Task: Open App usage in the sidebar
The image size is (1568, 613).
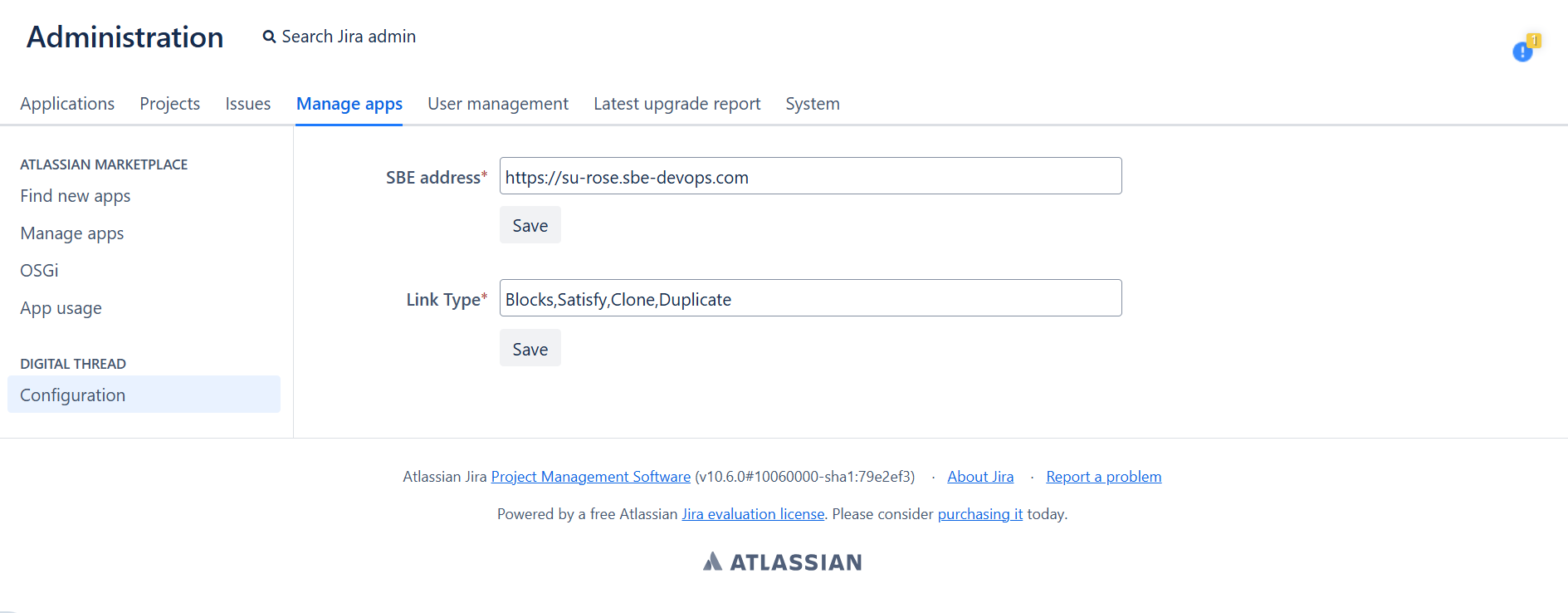Action: (x=61, y=308)
